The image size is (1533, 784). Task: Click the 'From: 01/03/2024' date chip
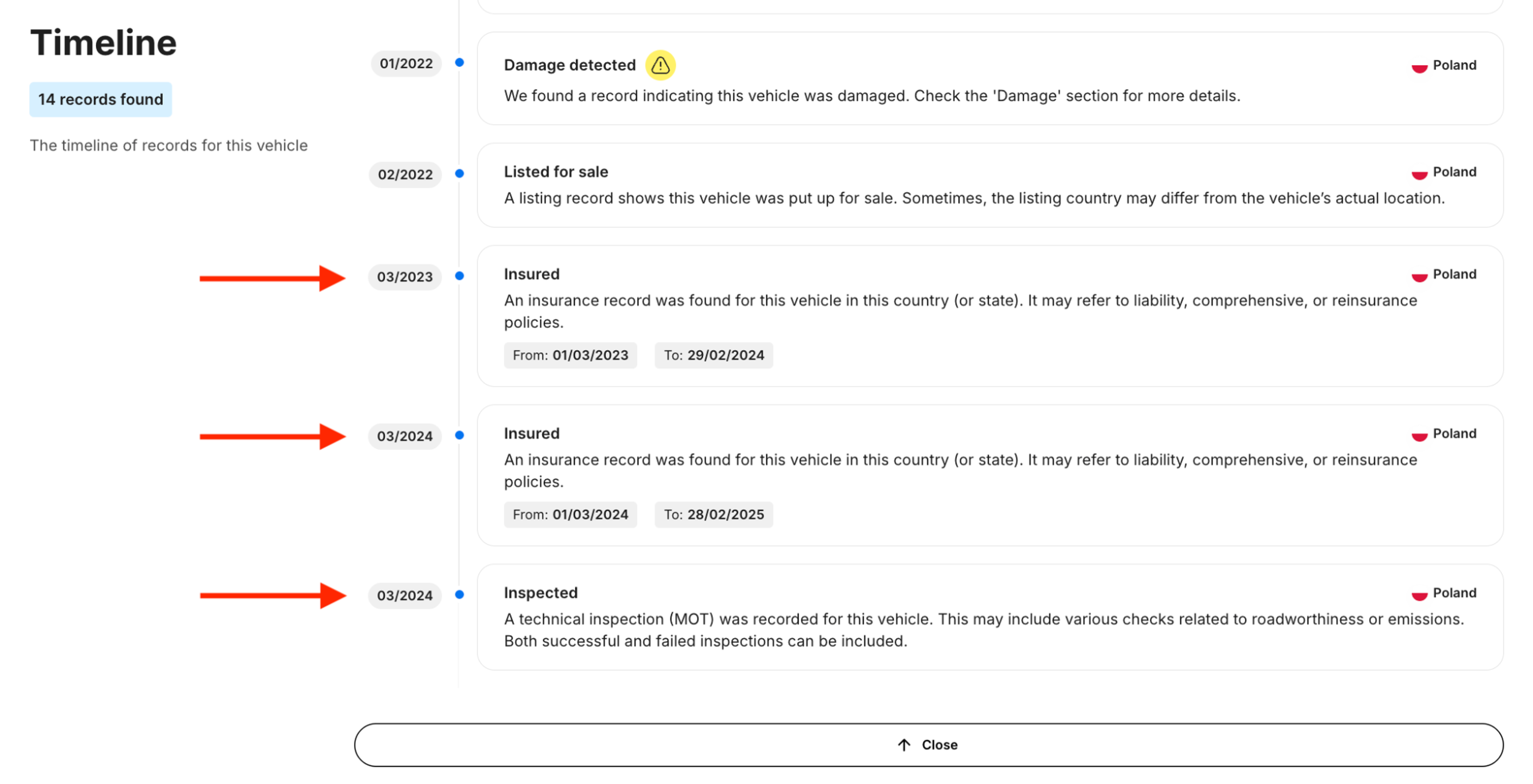570,515
